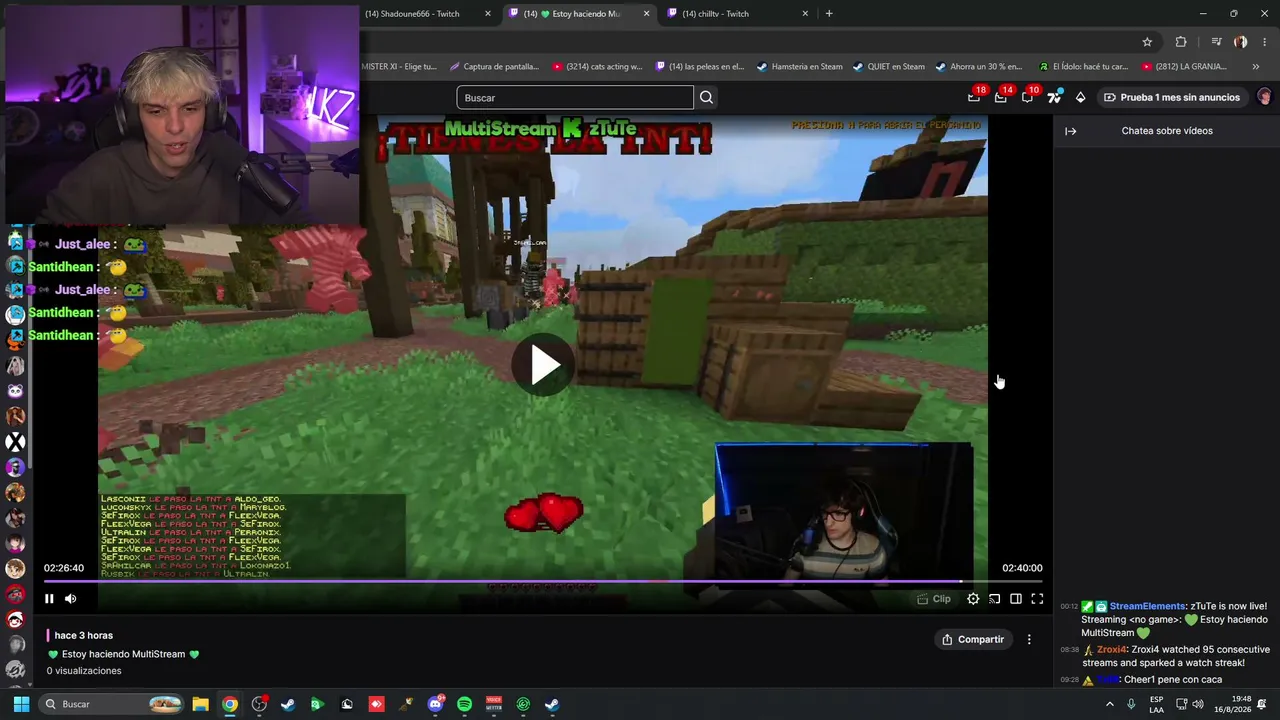Show more bookmarks with the double chevron
This screenshot has height=720, width=1280.
pyautogui.click(x=1256, y=67)
